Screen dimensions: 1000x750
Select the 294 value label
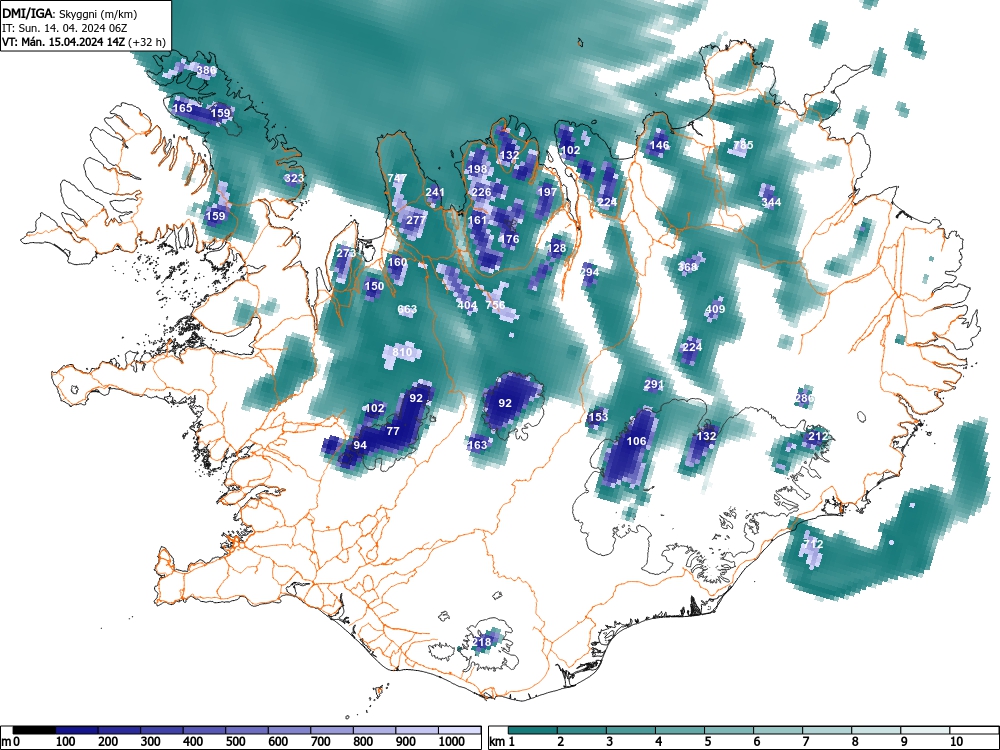589,272
